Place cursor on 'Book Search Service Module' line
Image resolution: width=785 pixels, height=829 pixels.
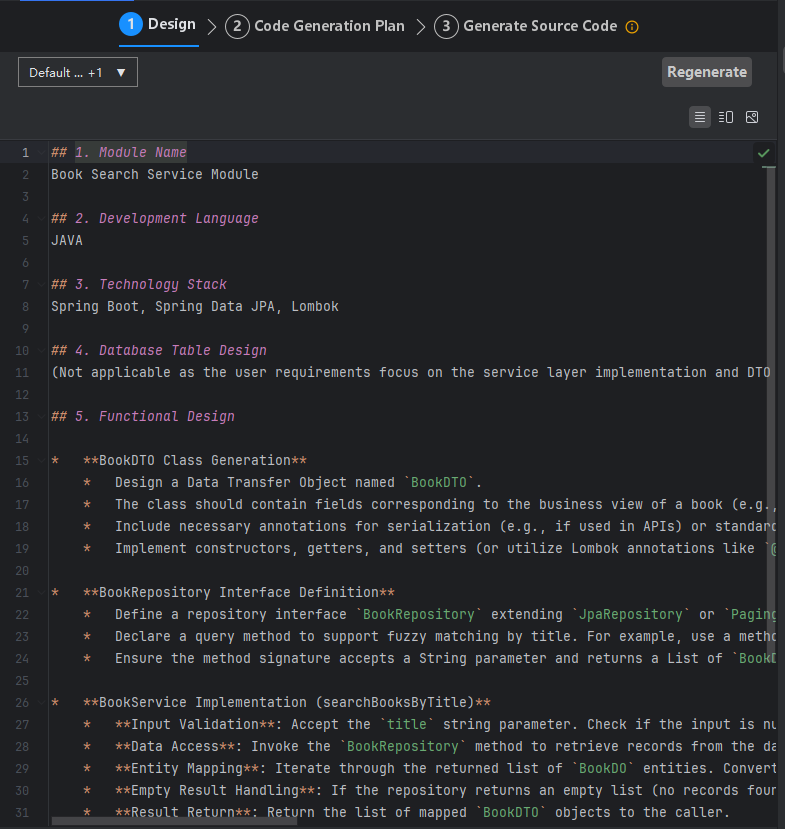(155, 174)
